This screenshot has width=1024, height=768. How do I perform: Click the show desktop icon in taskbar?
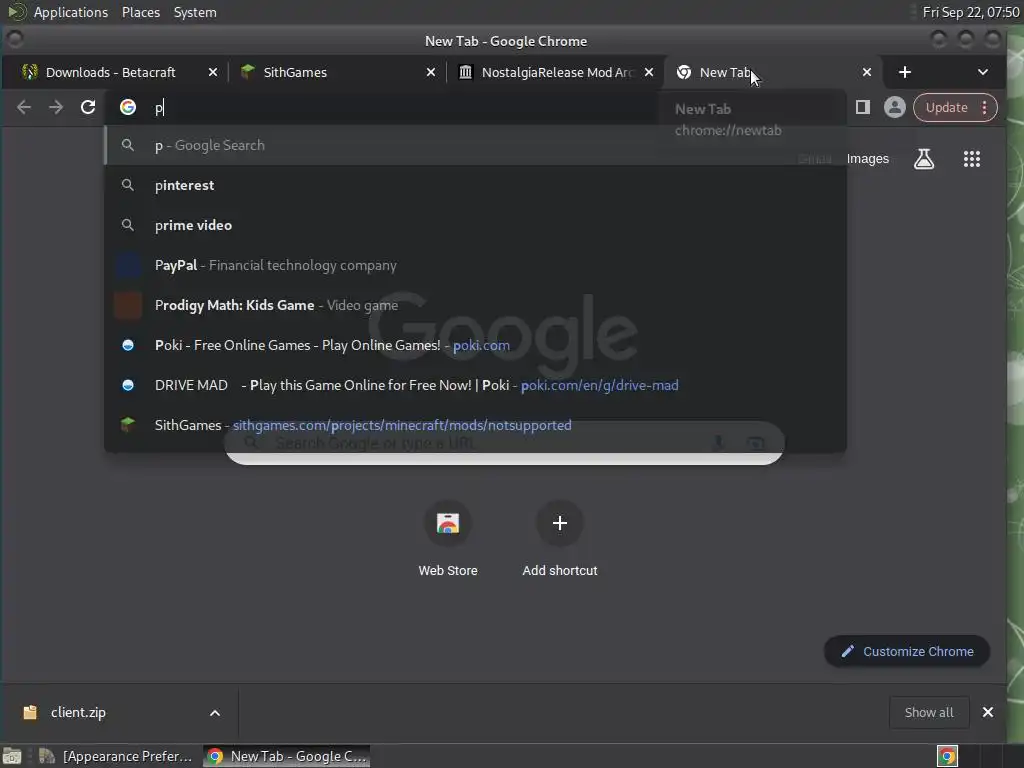click(x=12, y=756)
